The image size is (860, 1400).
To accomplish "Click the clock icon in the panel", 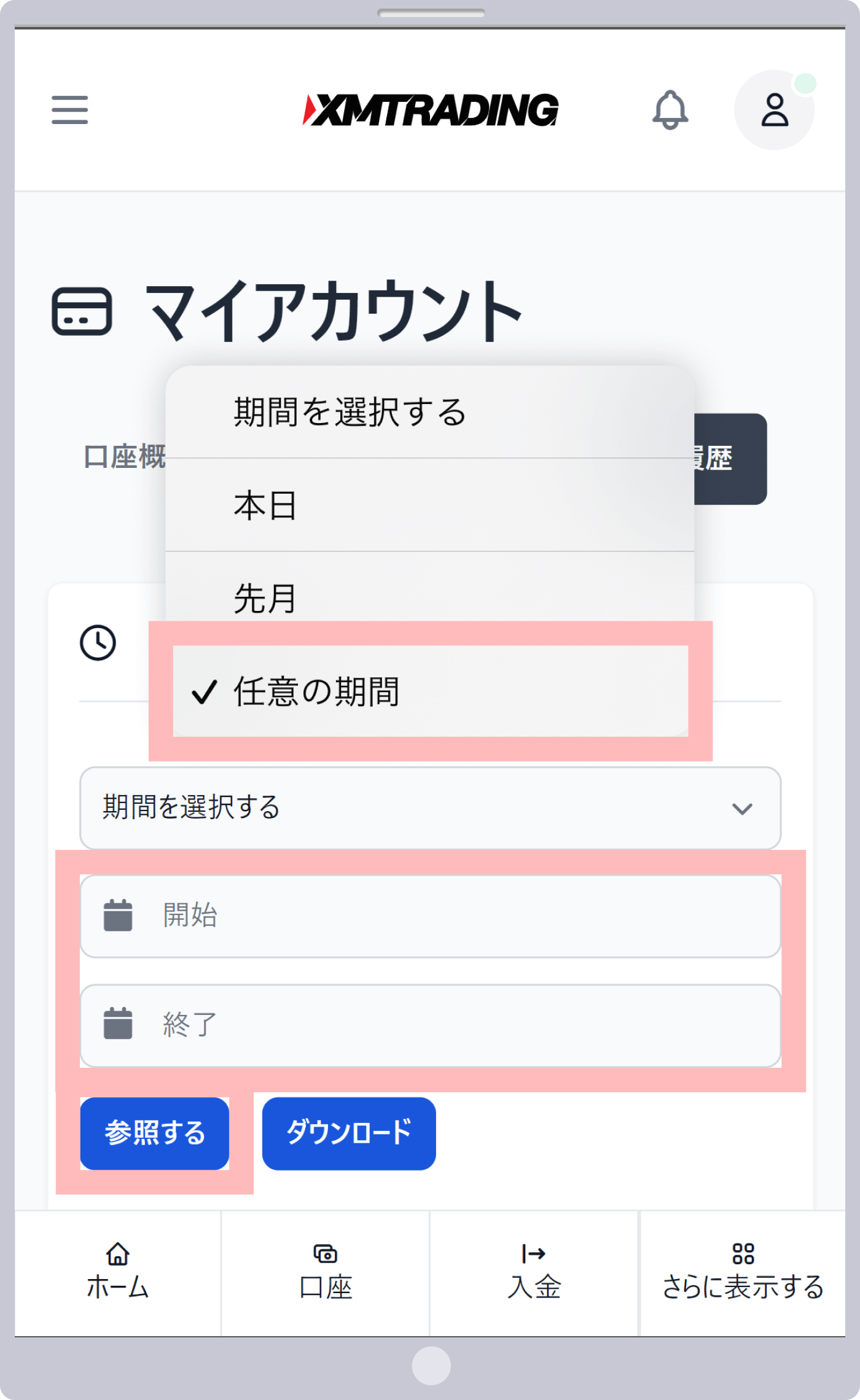I will pyautogui.click(x=98, y=643).
